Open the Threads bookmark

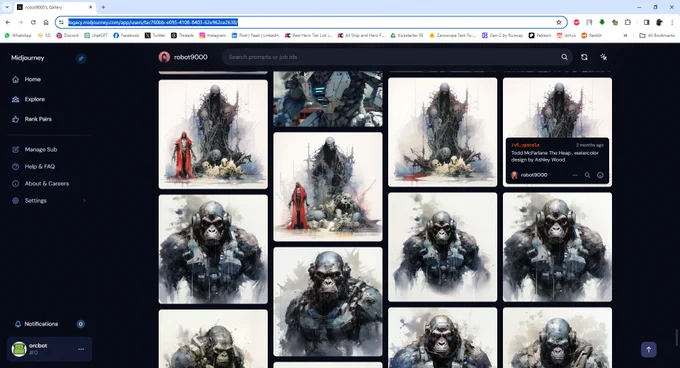tap(182, 35)
